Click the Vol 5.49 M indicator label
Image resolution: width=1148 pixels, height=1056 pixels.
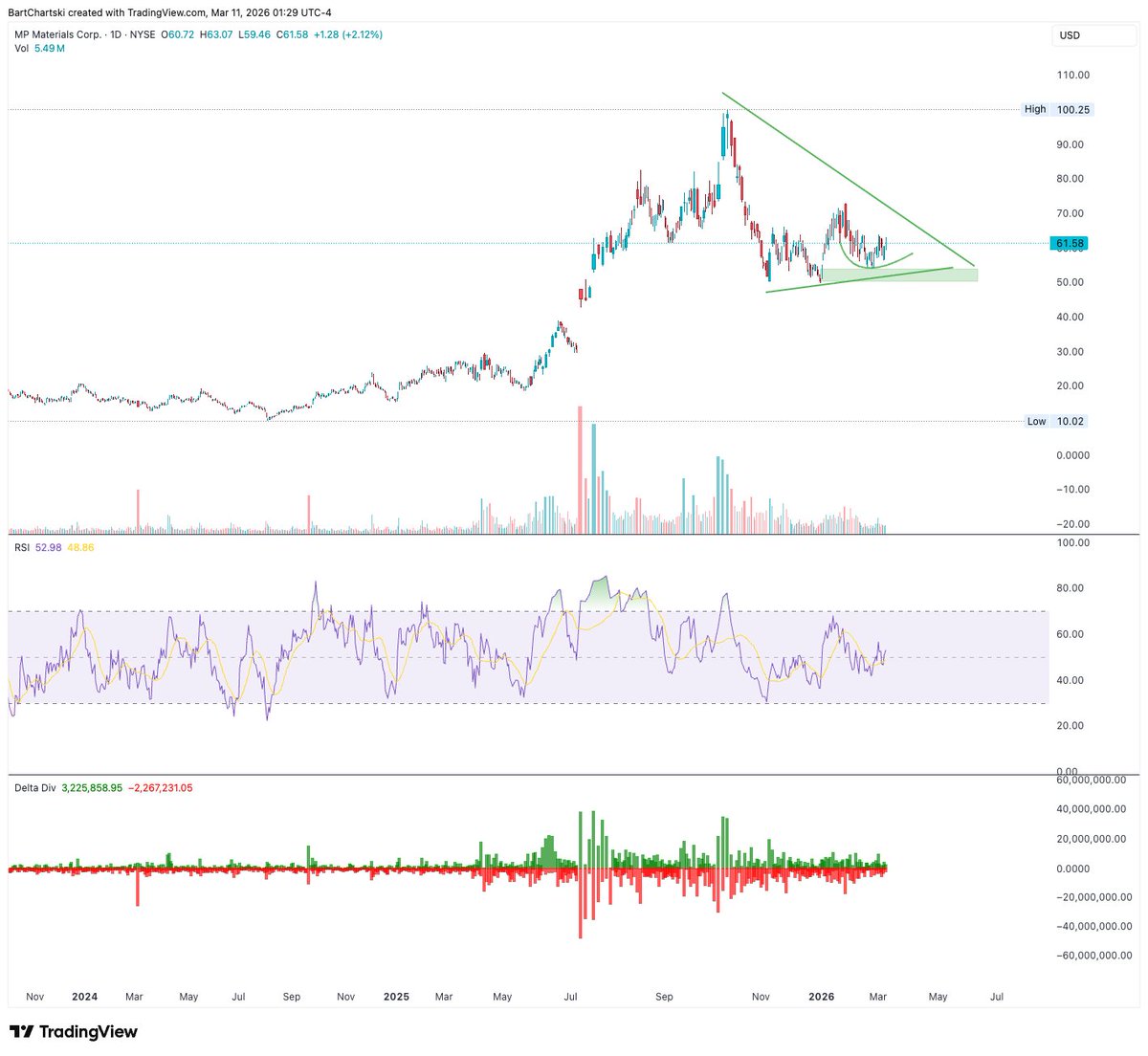point(39,48)
